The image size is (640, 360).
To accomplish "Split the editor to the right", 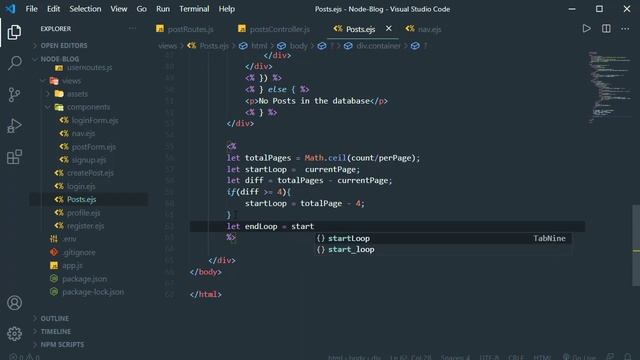I will (606, 29).
